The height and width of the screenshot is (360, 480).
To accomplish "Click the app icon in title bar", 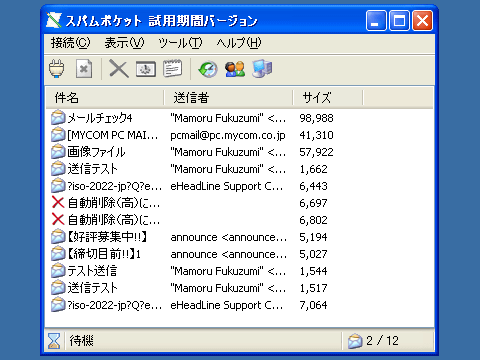I will pos(54,20).
